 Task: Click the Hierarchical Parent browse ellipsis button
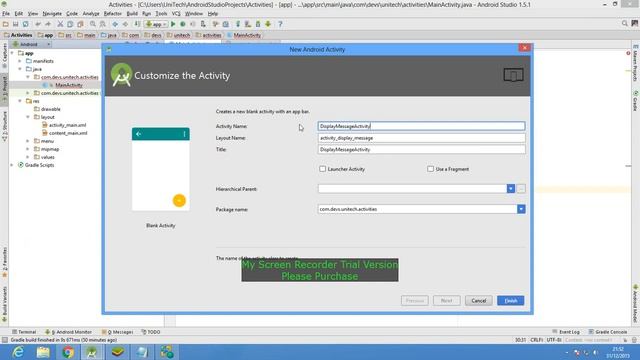click(521, 189)
